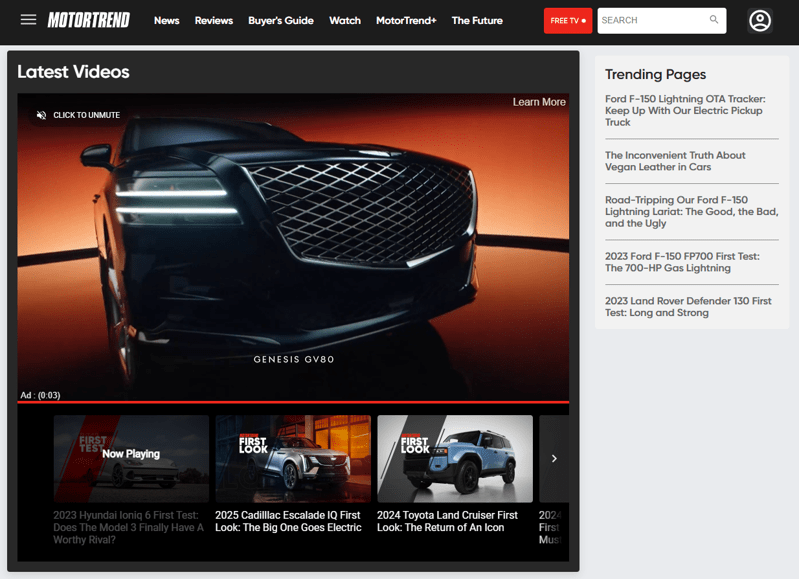Open the hamburger navigation menu
799x579 pixels.
29,20
